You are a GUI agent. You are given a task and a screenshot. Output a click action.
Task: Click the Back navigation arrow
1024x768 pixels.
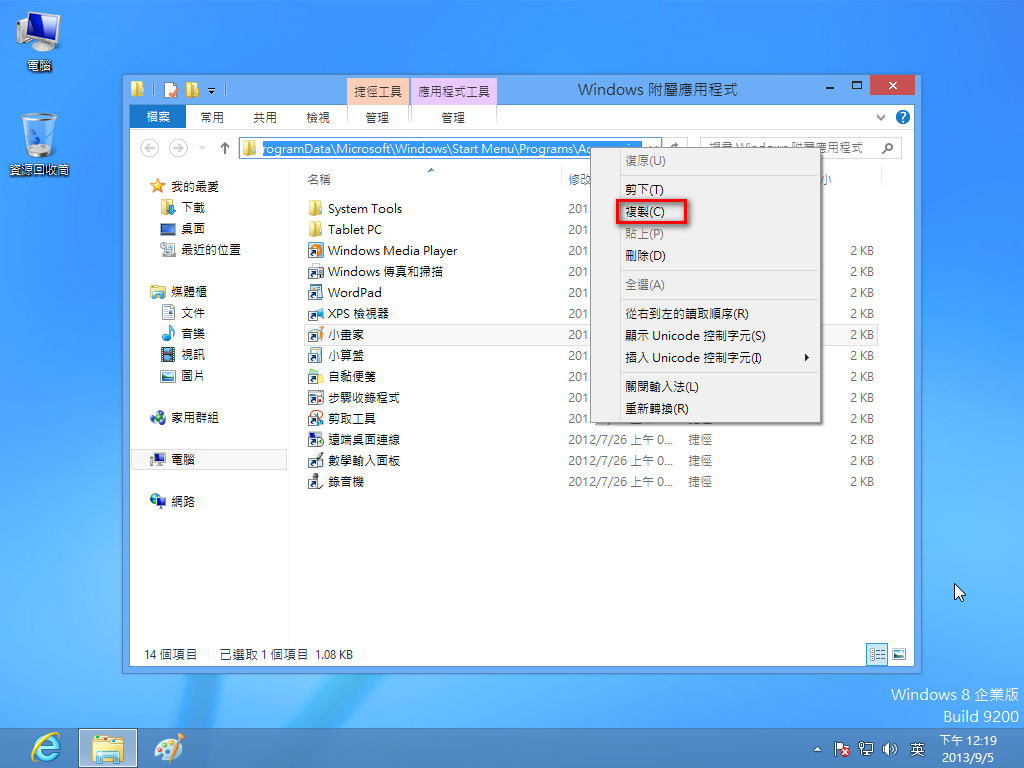click(150, 148)
